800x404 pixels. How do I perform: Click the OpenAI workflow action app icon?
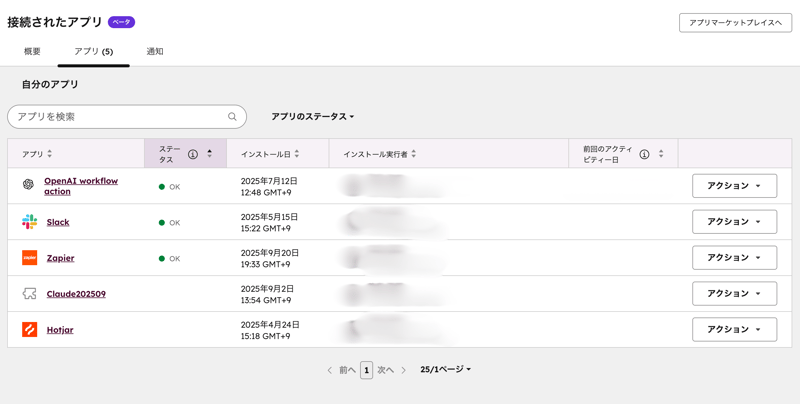click(x=29, y=185)
